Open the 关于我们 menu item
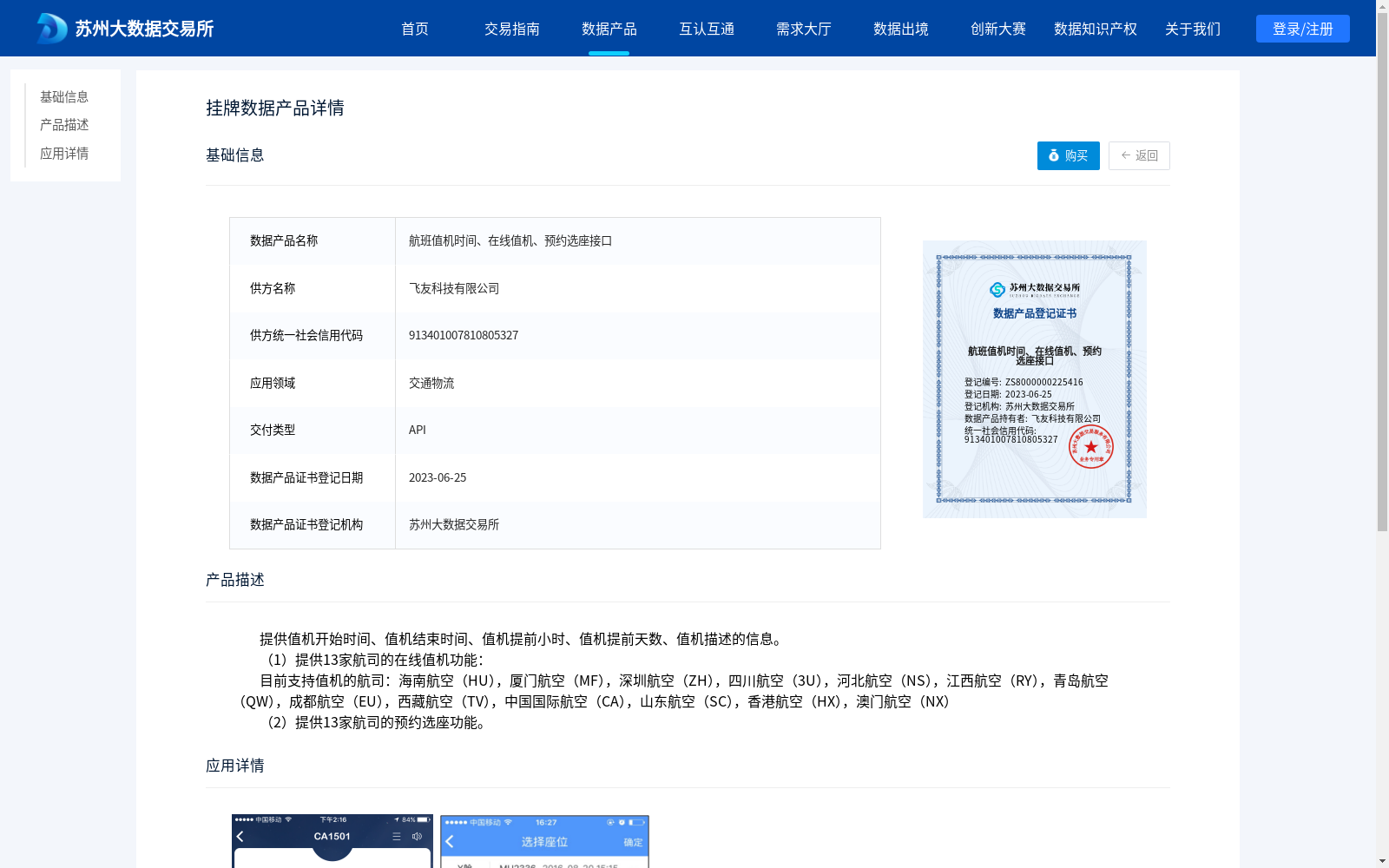Screen dimensions: 1389x868 1192,28
